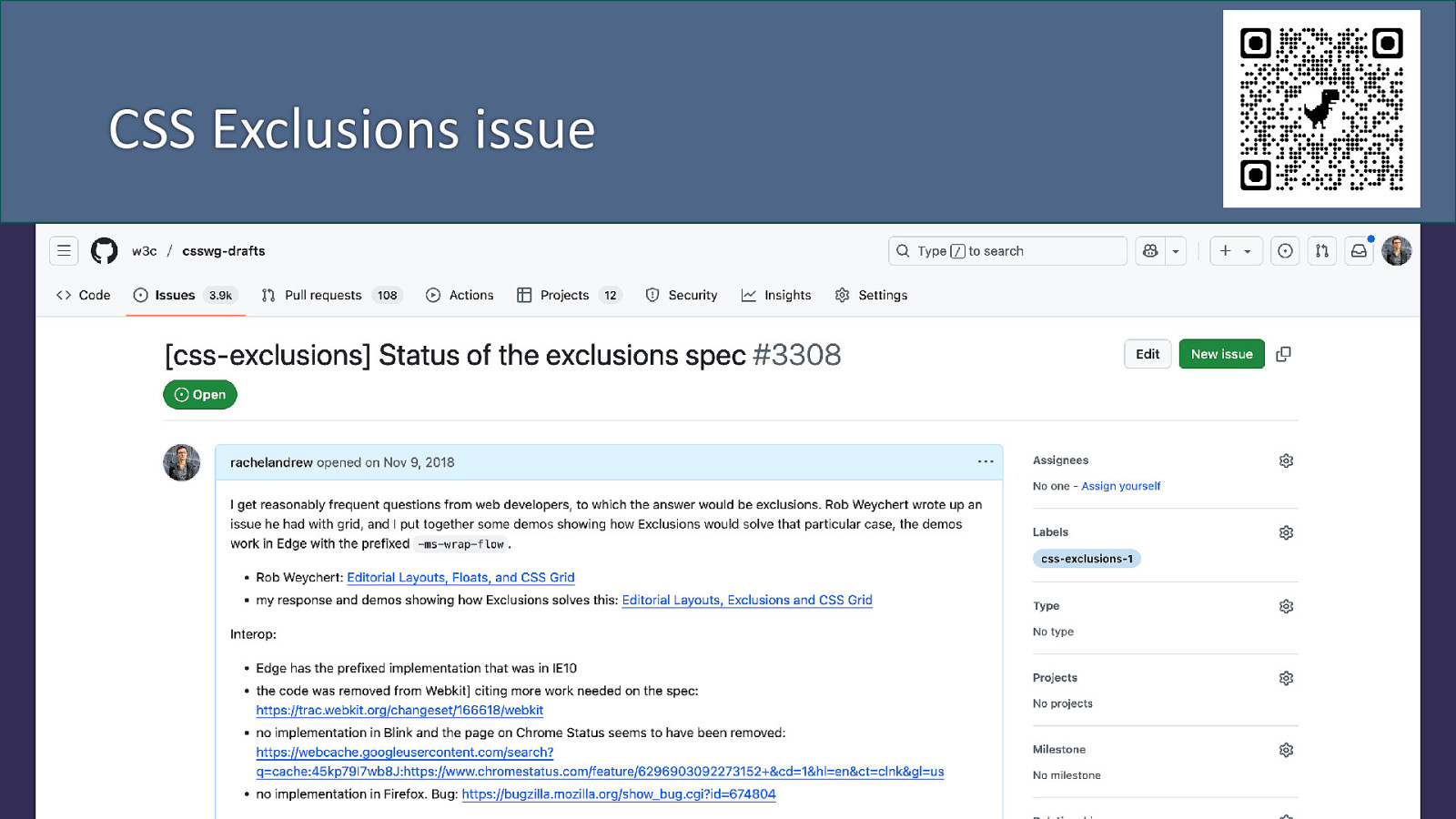
Task: Click the w3c organization link
Action: (144, 251)
